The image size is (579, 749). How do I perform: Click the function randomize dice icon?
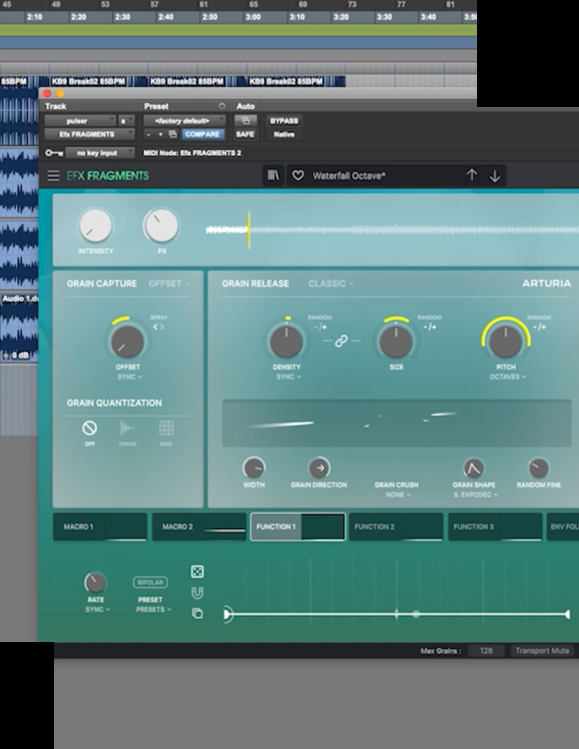tap(197, 571)
